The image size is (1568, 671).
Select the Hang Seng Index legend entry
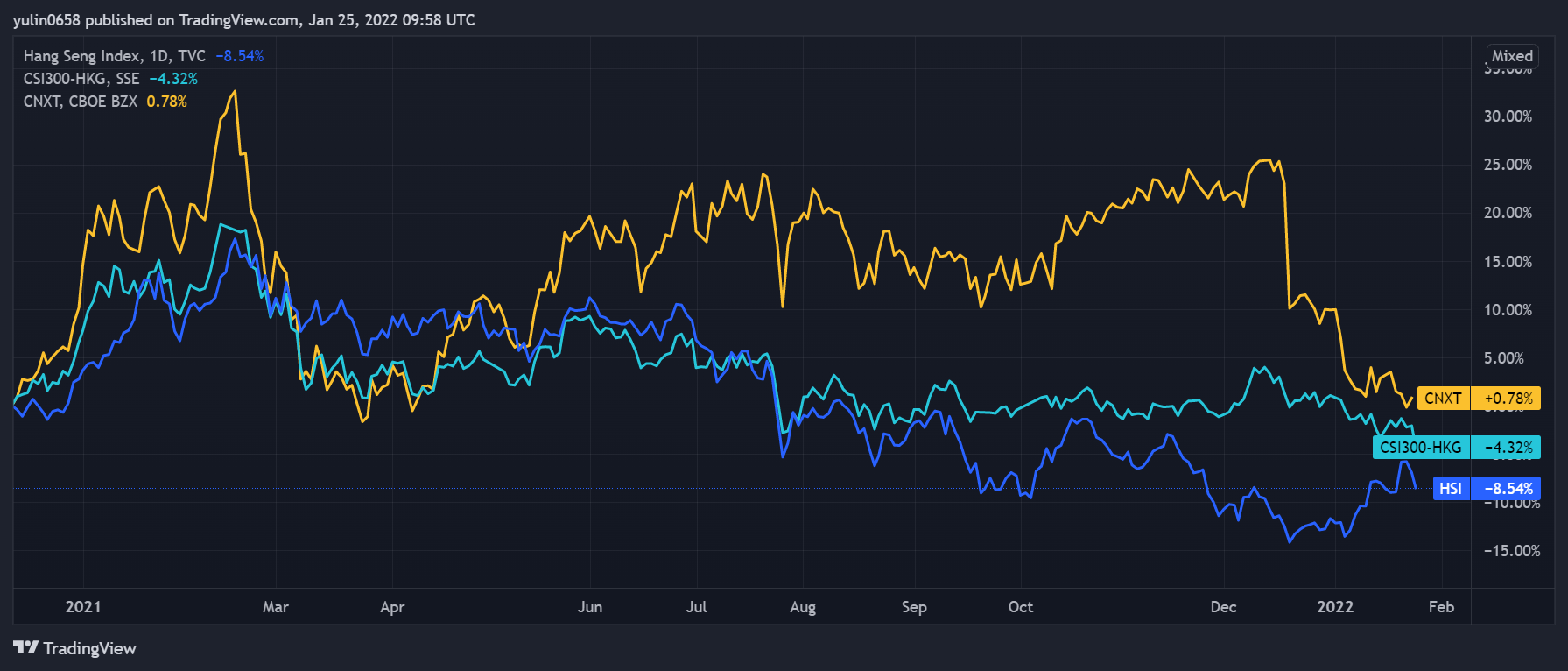pos(115,56)
